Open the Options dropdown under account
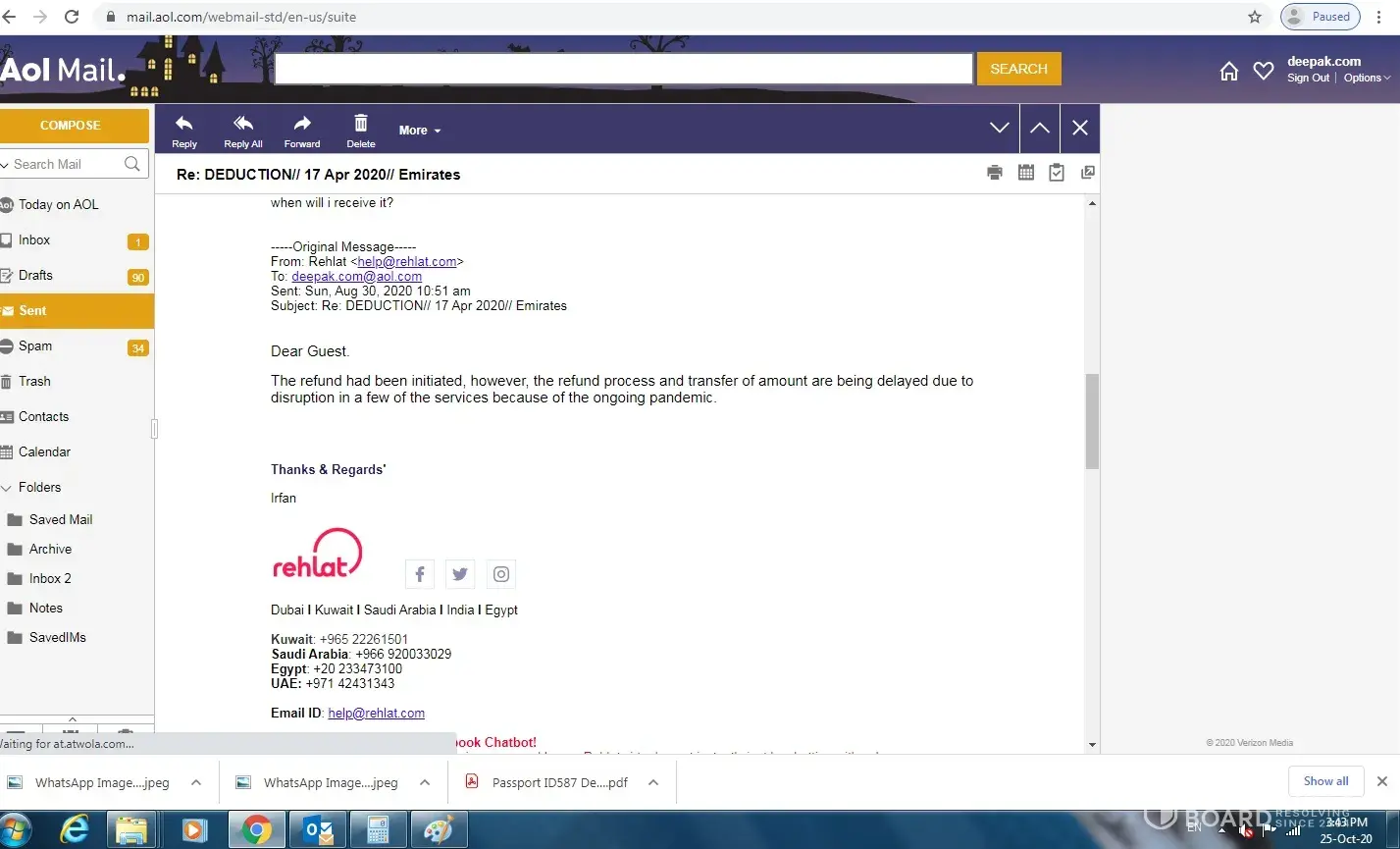 tap(1367, 79)
